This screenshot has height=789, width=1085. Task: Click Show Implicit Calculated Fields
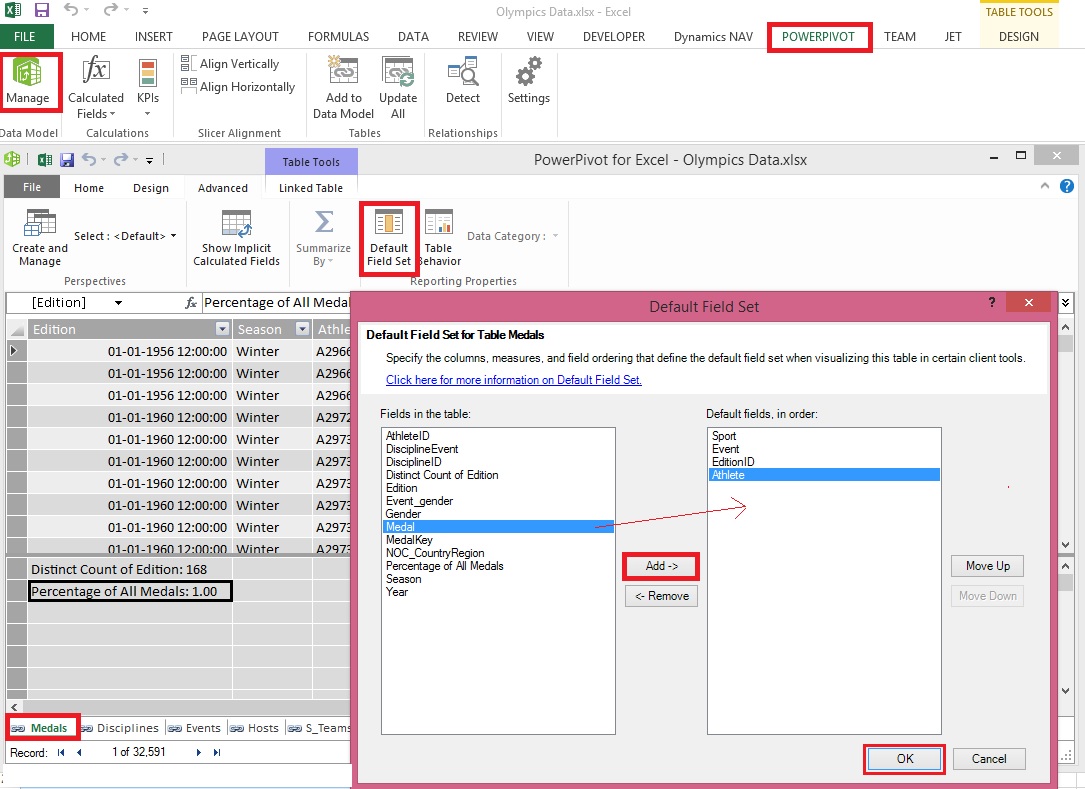[236, 238]
